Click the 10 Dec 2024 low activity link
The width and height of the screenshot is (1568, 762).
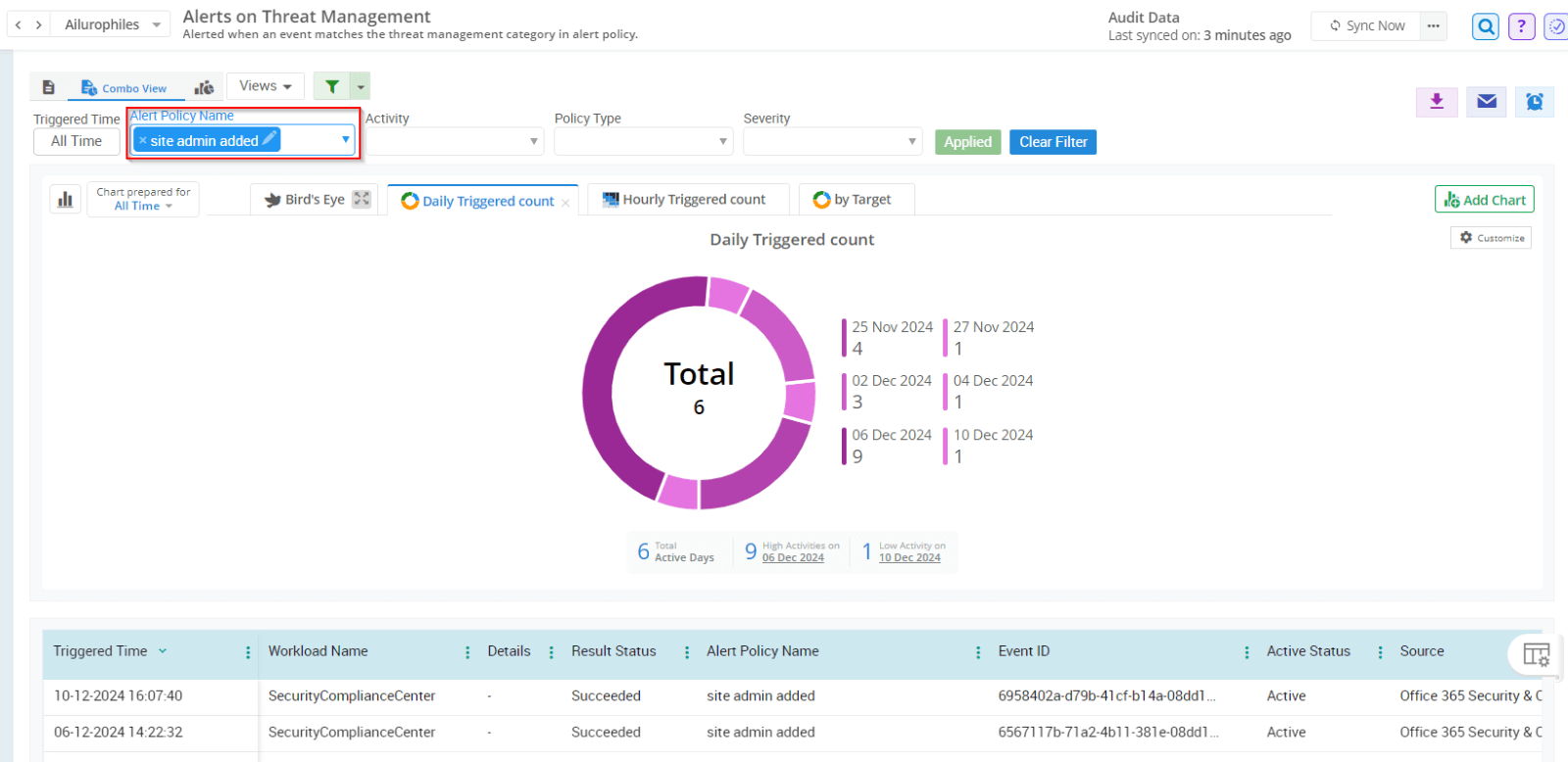pyautogui.click(x=909, y=557)
